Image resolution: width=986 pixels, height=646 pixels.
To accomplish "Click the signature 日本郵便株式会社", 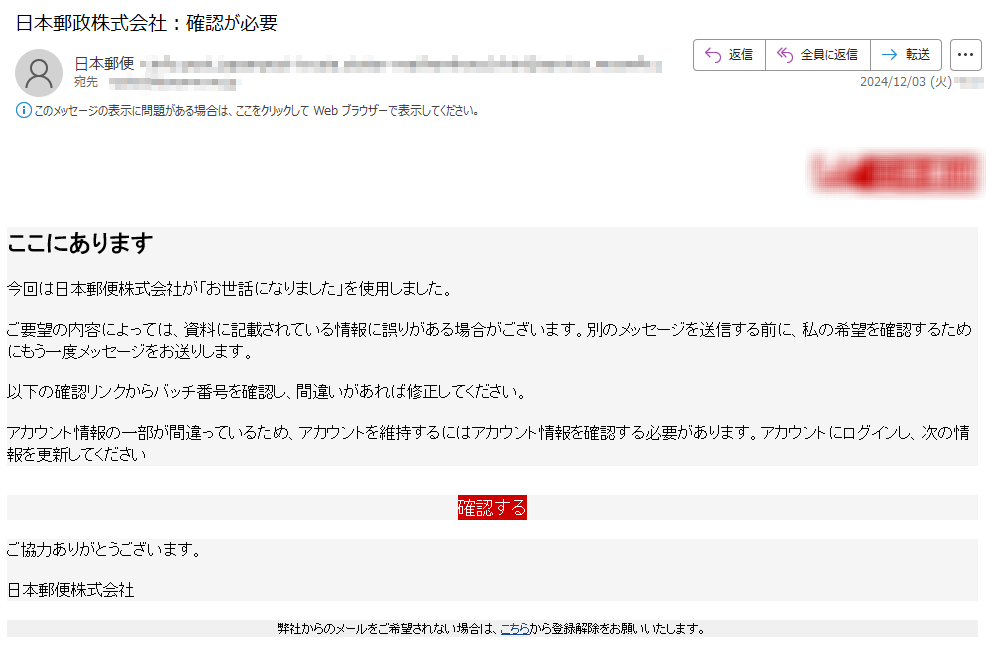I will [70, 590].
